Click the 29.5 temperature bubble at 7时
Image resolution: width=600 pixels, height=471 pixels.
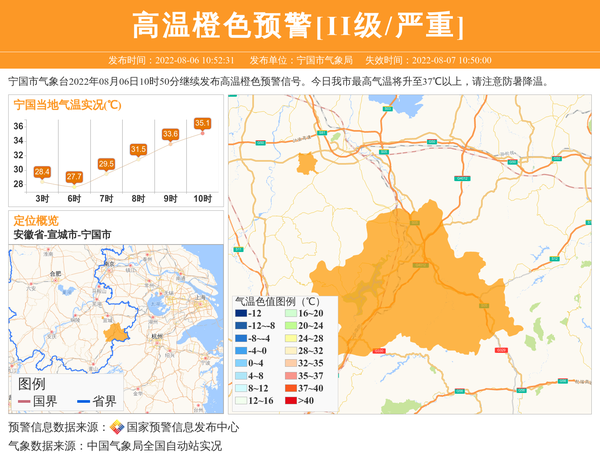click(x=106, y=164)
